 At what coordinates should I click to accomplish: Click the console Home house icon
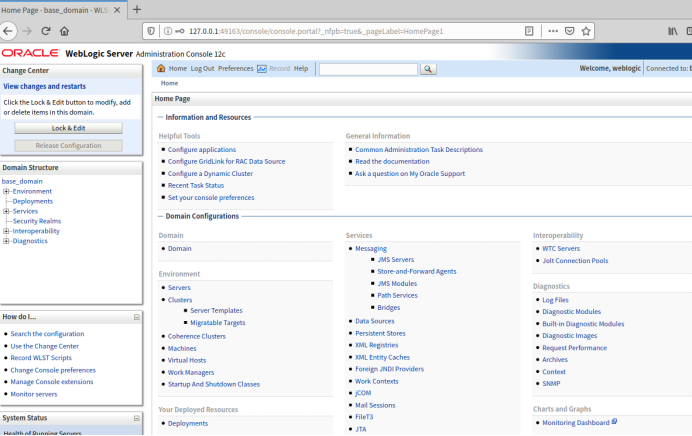(161, 68)
